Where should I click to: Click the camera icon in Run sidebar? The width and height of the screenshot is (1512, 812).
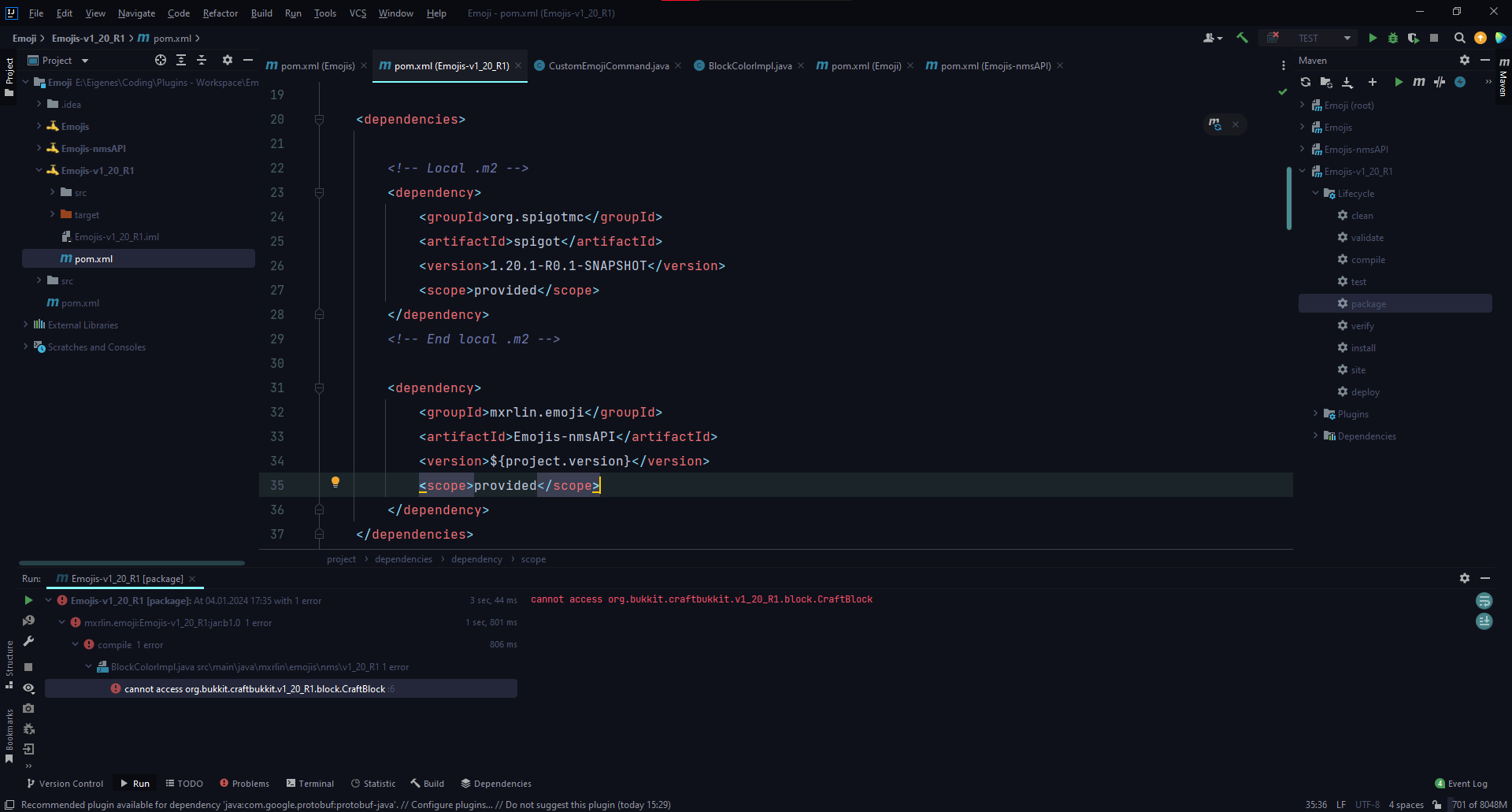(28, 708)
